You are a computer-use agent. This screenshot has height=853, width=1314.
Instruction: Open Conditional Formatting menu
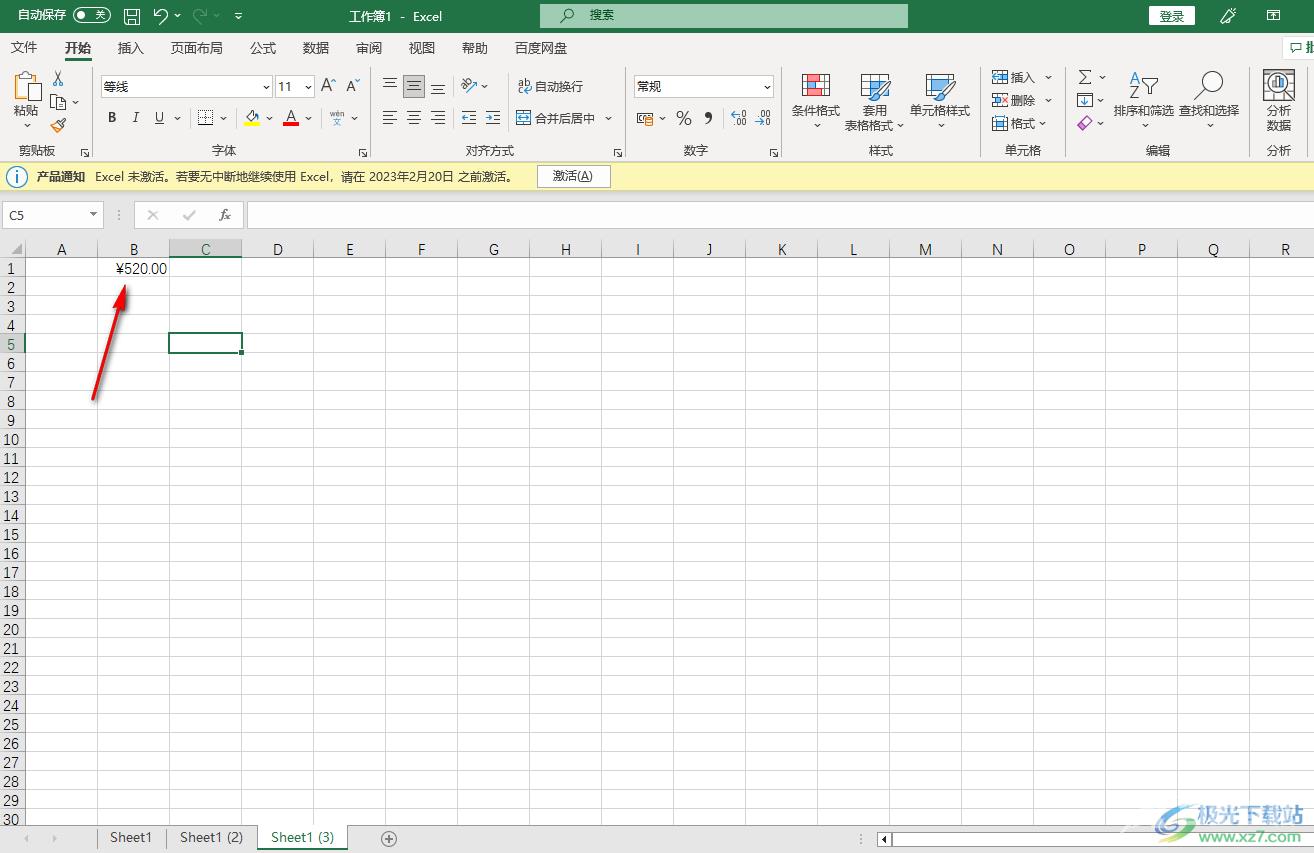pos(816,102)
